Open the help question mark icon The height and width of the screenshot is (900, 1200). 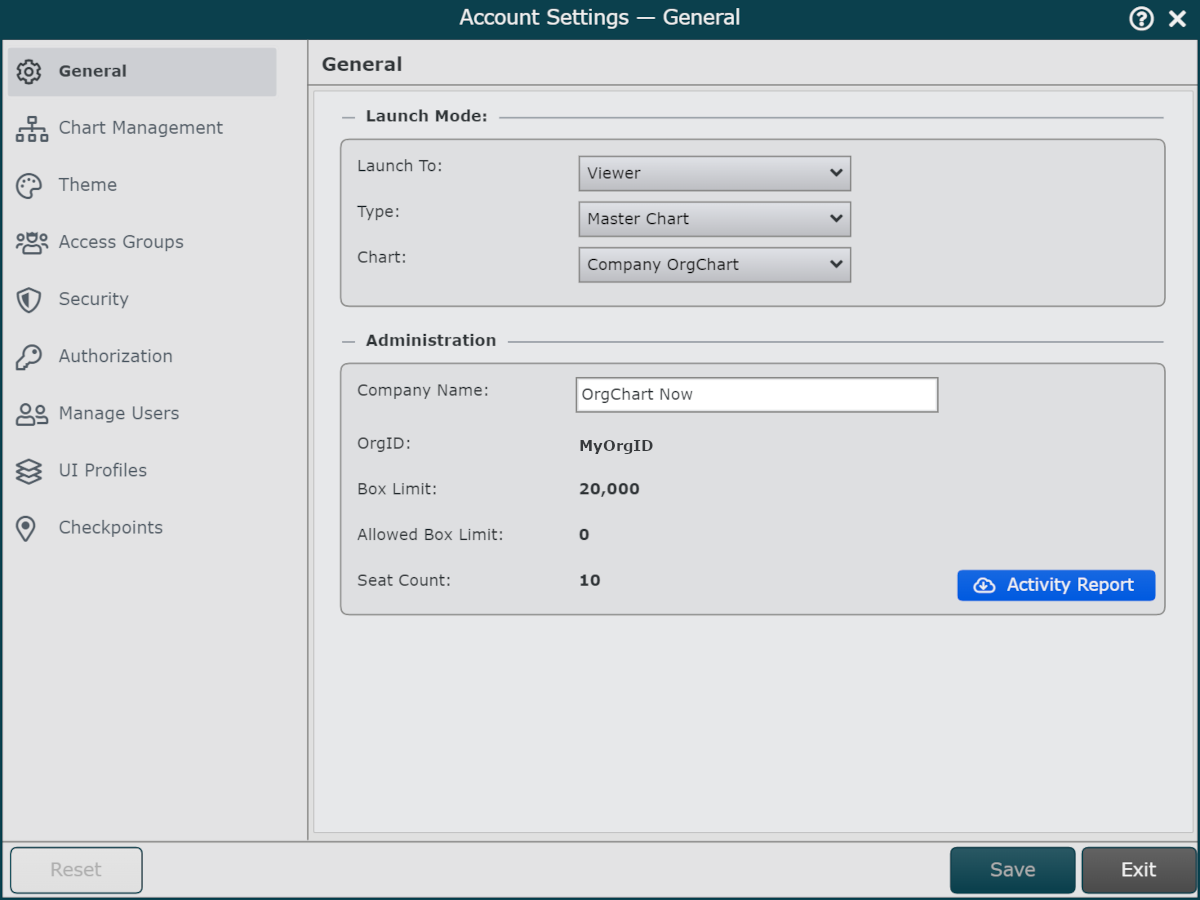(x=1141, y=19)
